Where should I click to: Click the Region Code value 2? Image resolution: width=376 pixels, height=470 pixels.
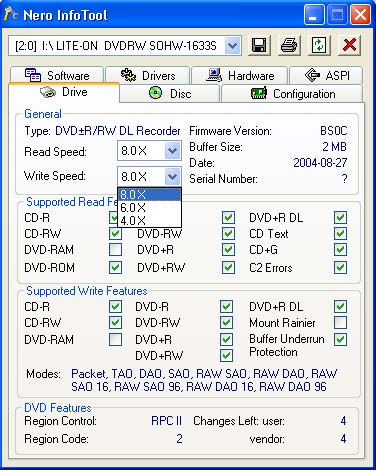click(179, 439)
